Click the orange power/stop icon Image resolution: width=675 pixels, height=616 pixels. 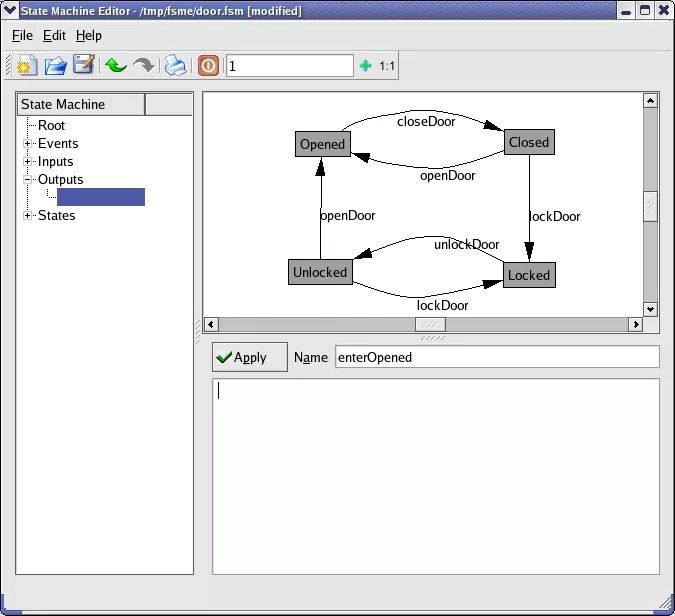pyautogui.click(x=208, y=66)
